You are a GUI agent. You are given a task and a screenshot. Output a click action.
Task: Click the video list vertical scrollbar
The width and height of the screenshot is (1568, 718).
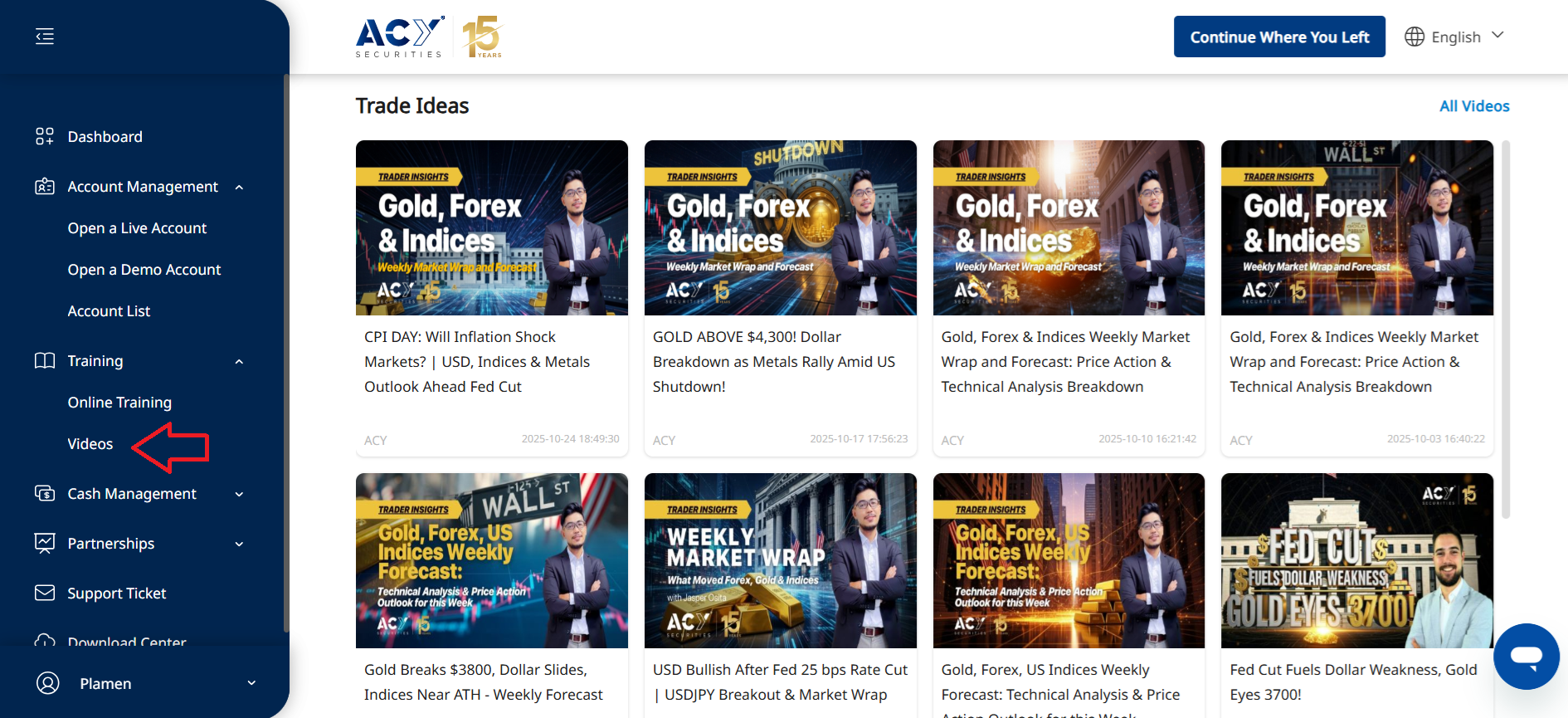(x=1506, y=330)
